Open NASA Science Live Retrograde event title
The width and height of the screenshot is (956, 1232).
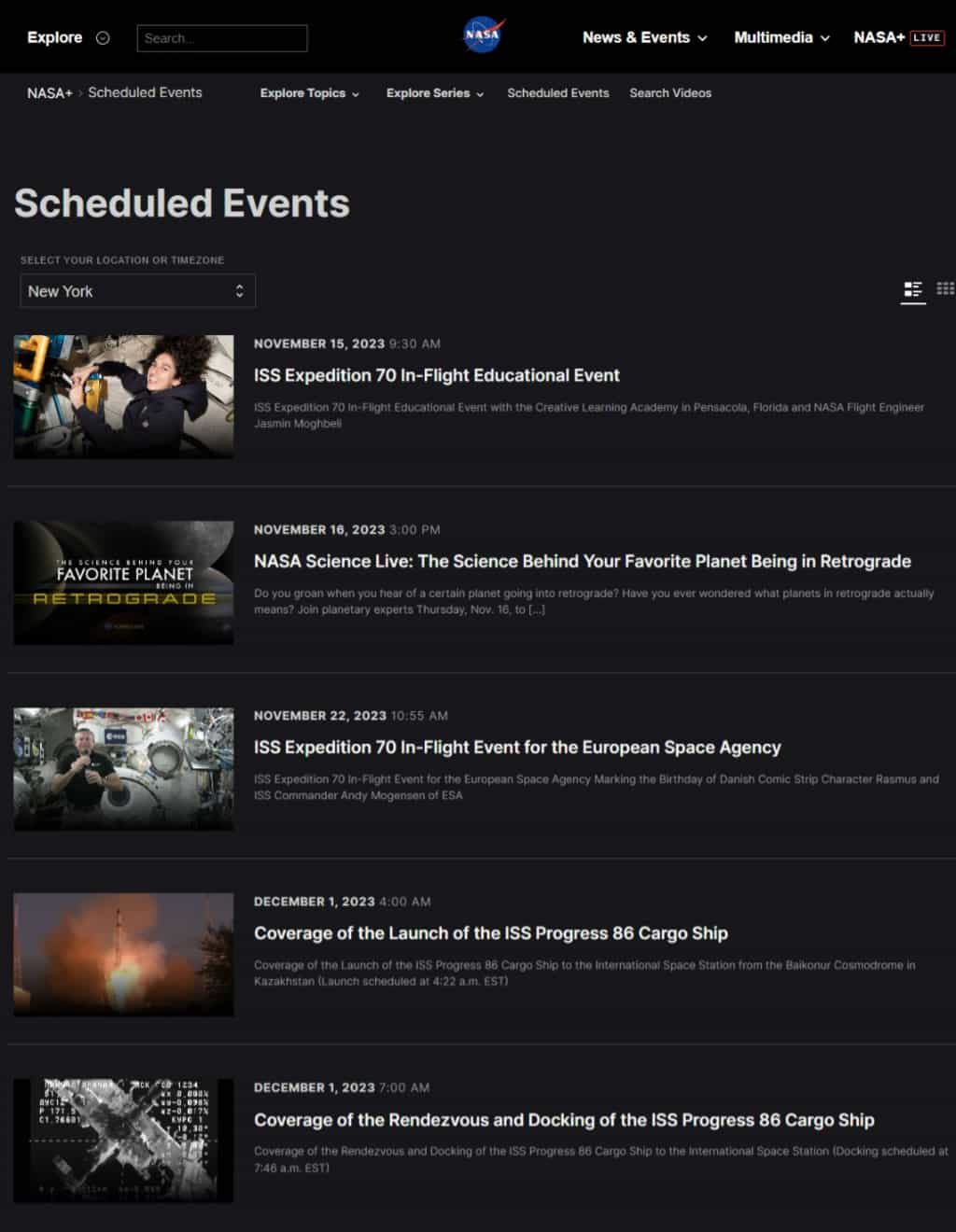[583, 561]
